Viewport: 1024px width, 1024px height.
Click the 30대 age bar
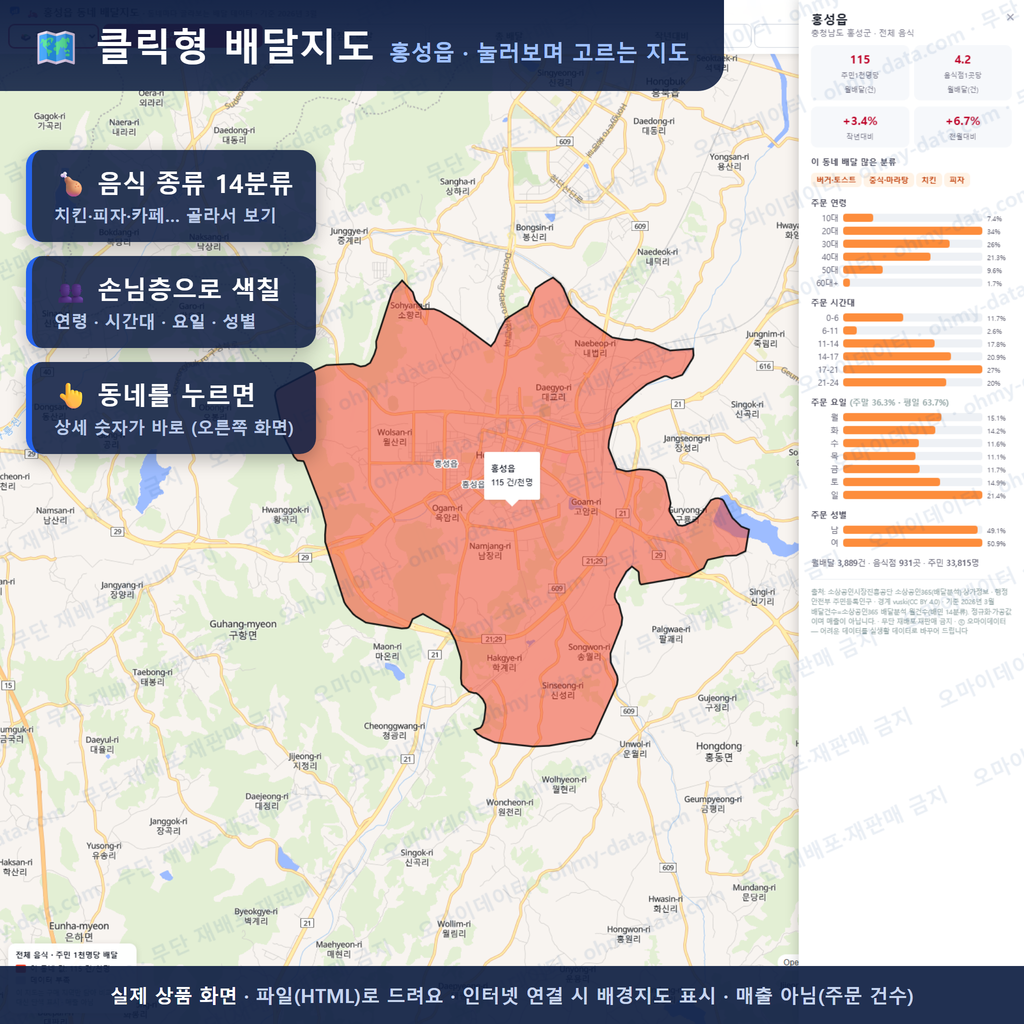tap(912, 244)
